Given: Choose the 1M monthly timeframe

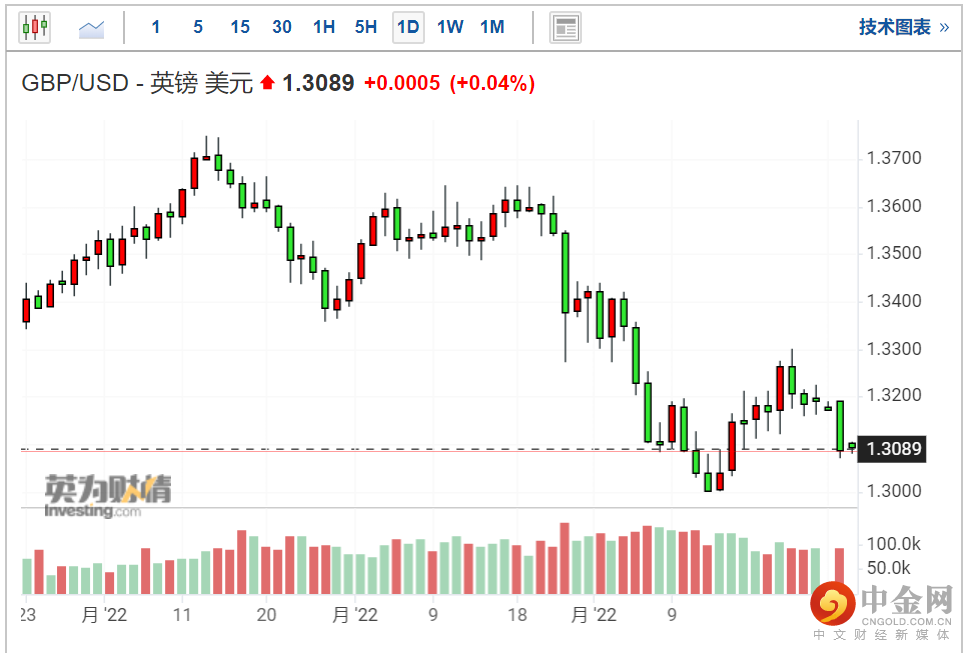Looking at the screenshot, I should point(492,27).
